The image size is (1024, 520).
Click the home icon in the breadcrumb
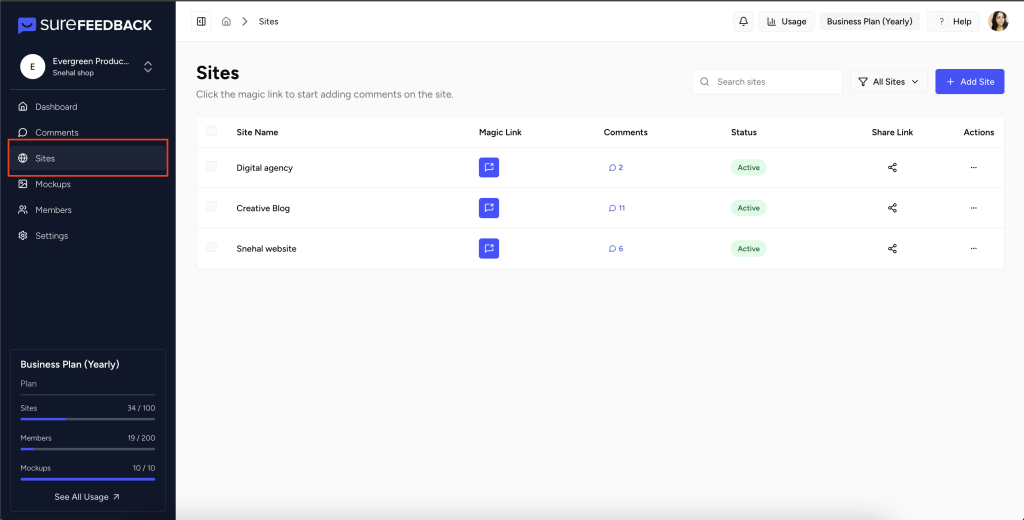[226, 21]
